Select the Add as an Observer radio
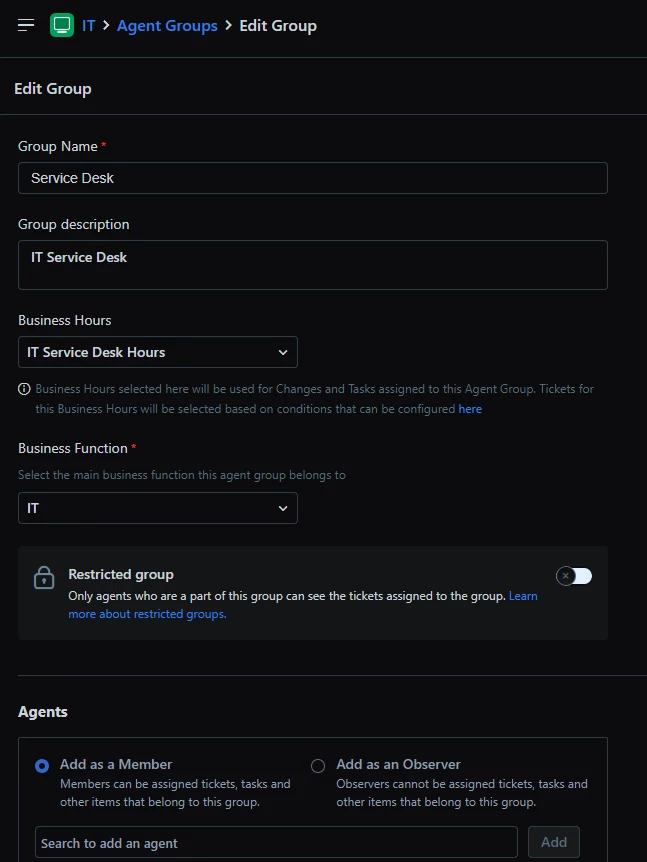Screen dimensions: 647x862 point(318,766)
